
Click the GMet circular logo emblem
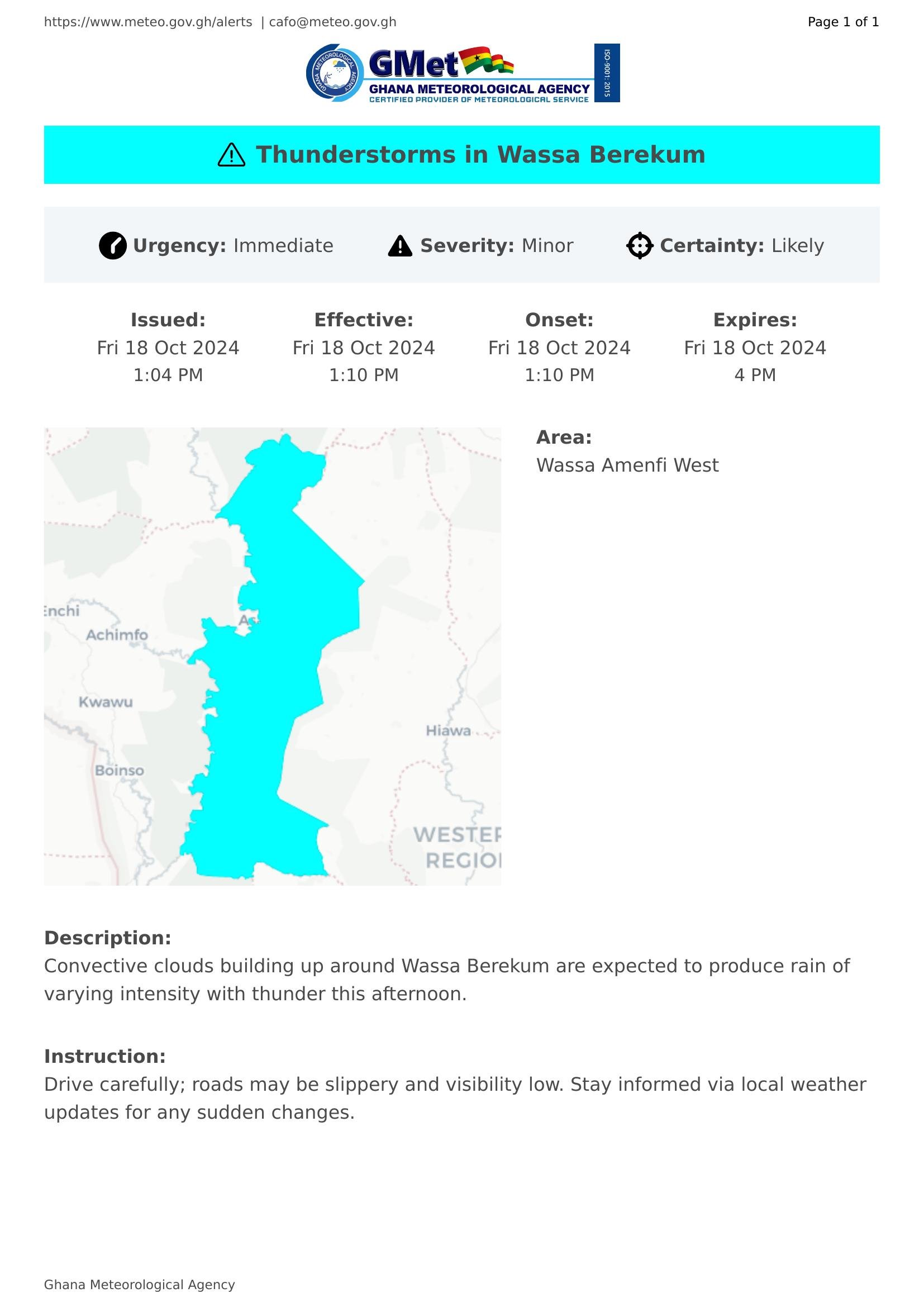coord(335,73)
